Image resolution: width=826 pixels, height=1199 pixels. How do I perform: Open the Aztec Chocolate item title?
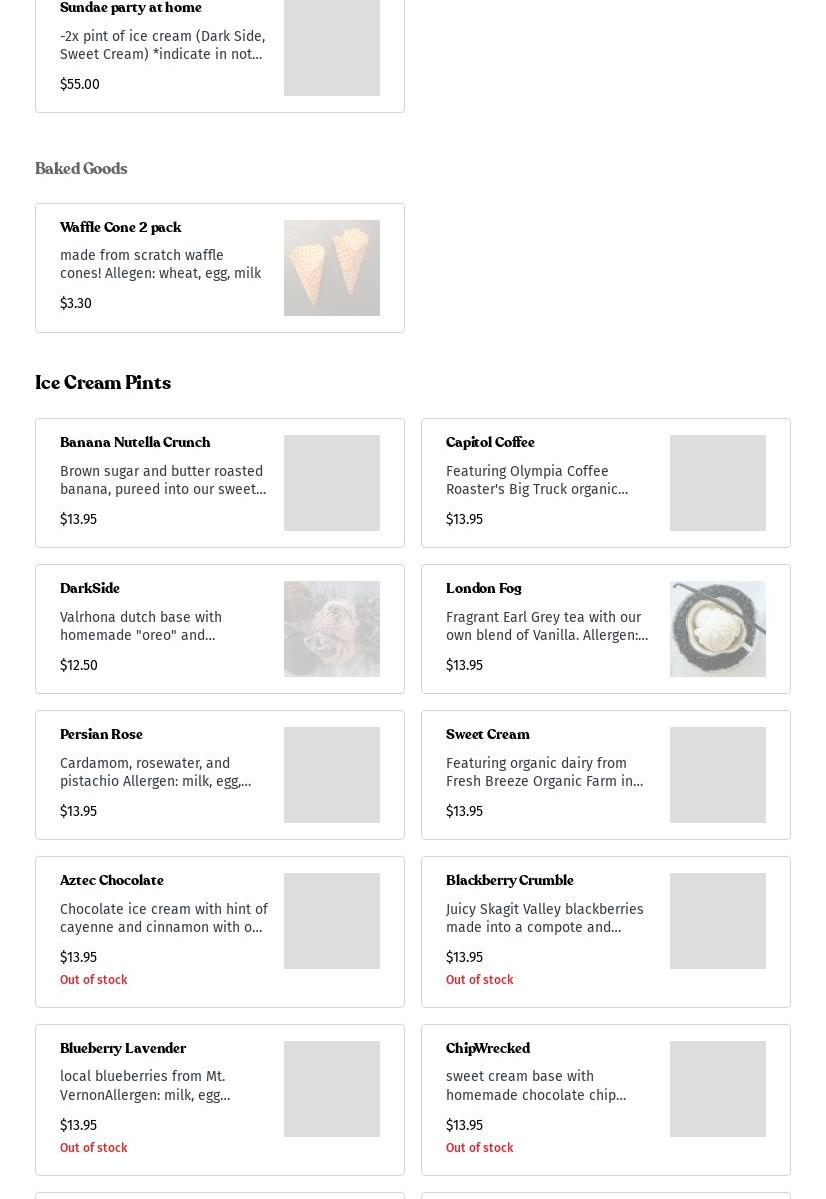click(x=111, y=881)
